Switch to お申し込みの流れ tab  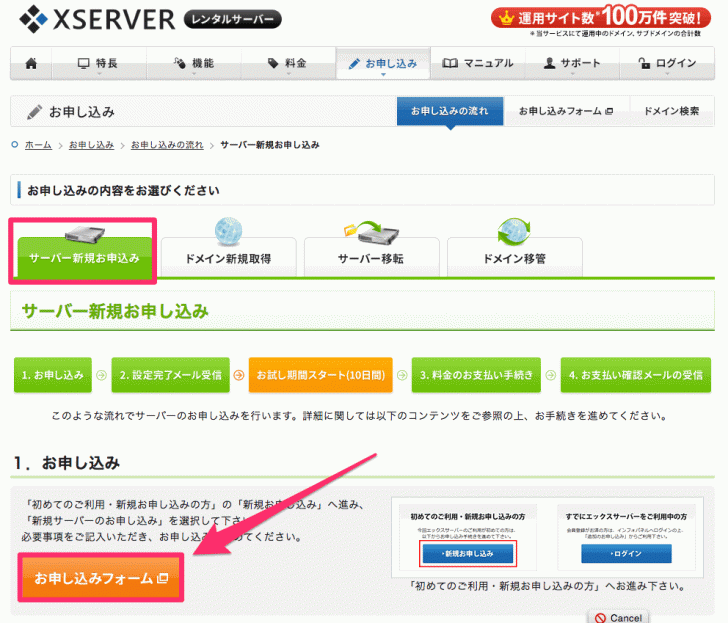point(450,111)
